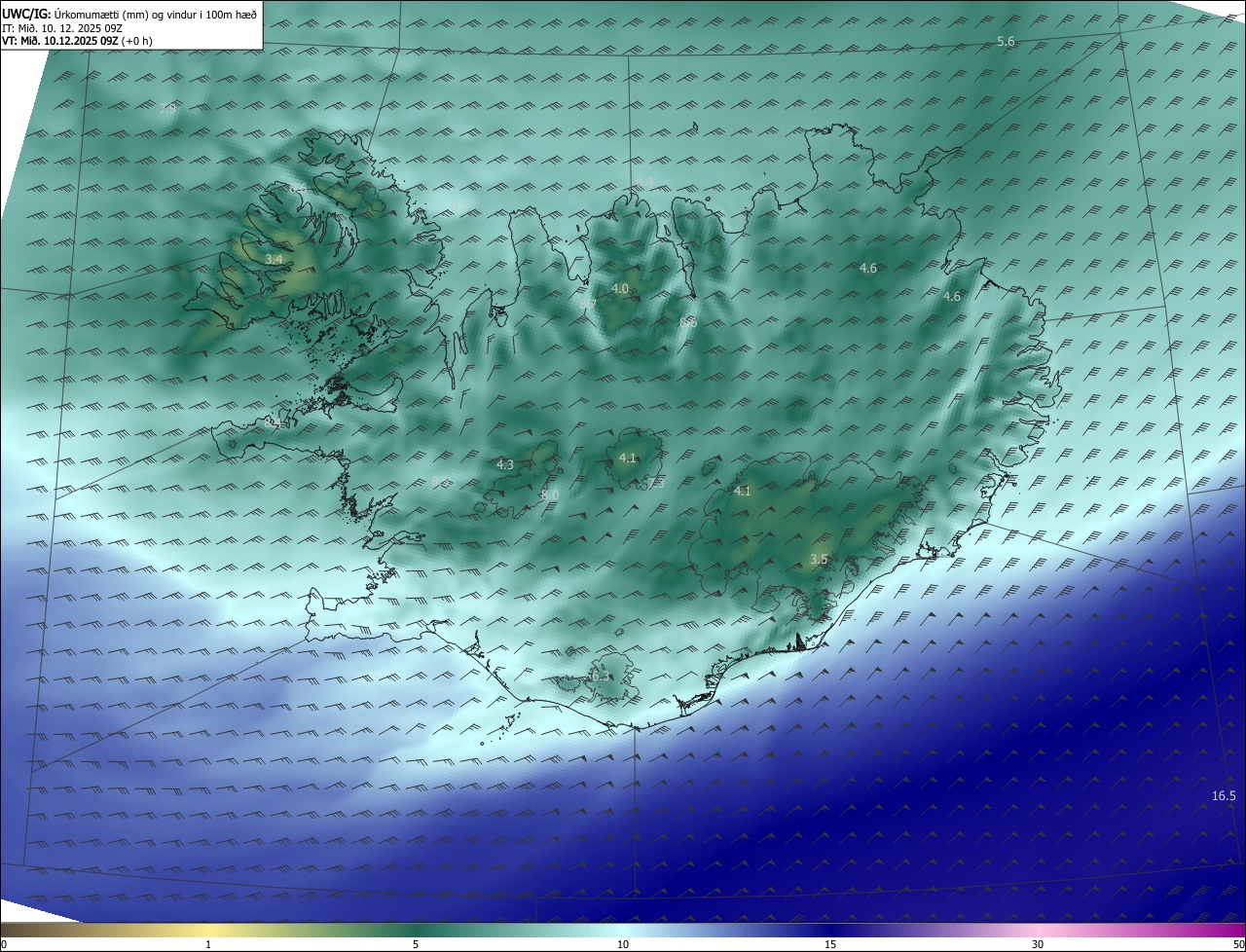The width and height of the screenshot is (1246, 952).
Task: Click the 4.6 label nearest the northeast coastline
Action: tap(952, 297)
